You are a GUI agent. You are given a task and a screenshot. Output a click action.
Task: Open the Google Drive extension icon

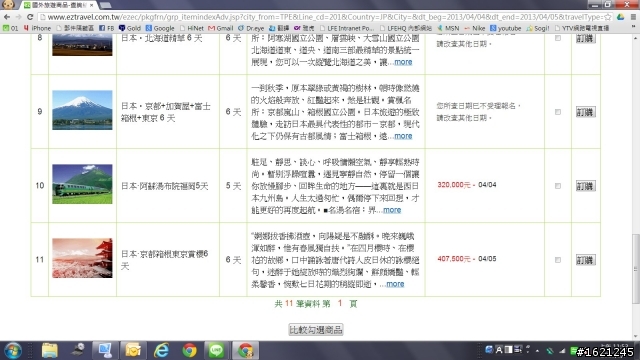tap(620, 17)
